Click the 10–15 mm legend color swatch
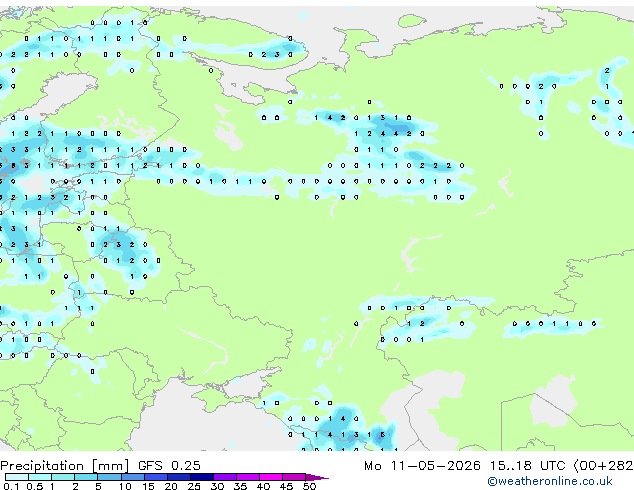This screenshot has height=490, width=634. (x=133, y=477)
